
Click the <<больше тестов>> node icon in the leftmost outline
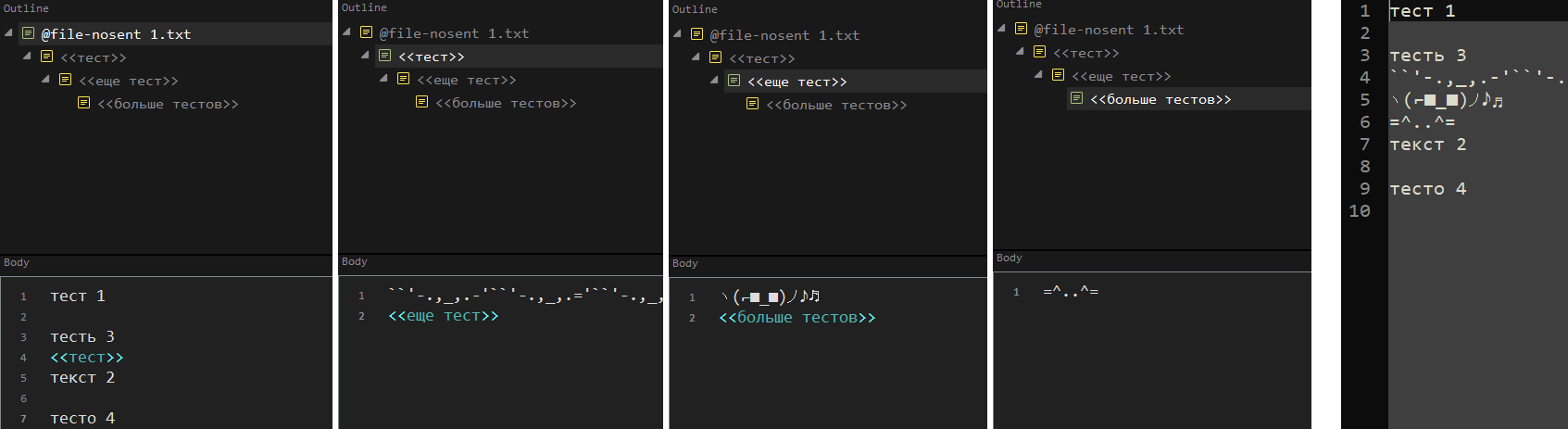tap(84, 104)
